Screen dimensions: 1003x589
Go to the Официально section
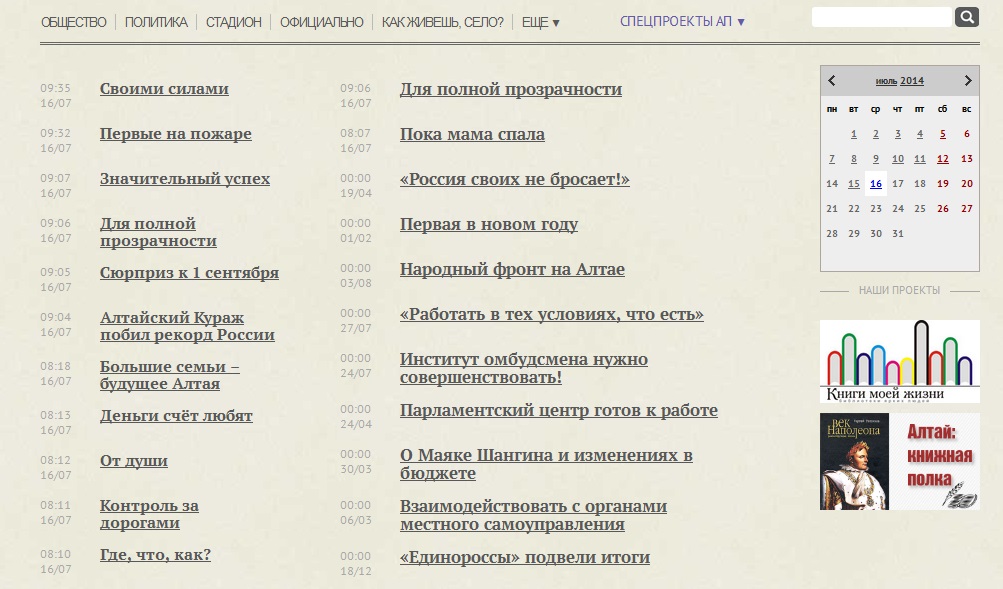321,22
